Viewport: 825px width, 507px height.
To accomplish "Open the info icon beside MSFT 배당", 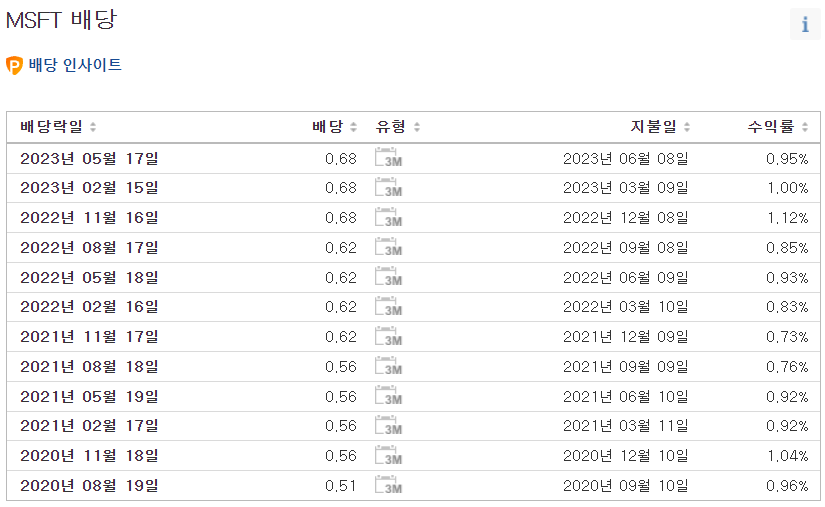I will (x=805, y=24).
